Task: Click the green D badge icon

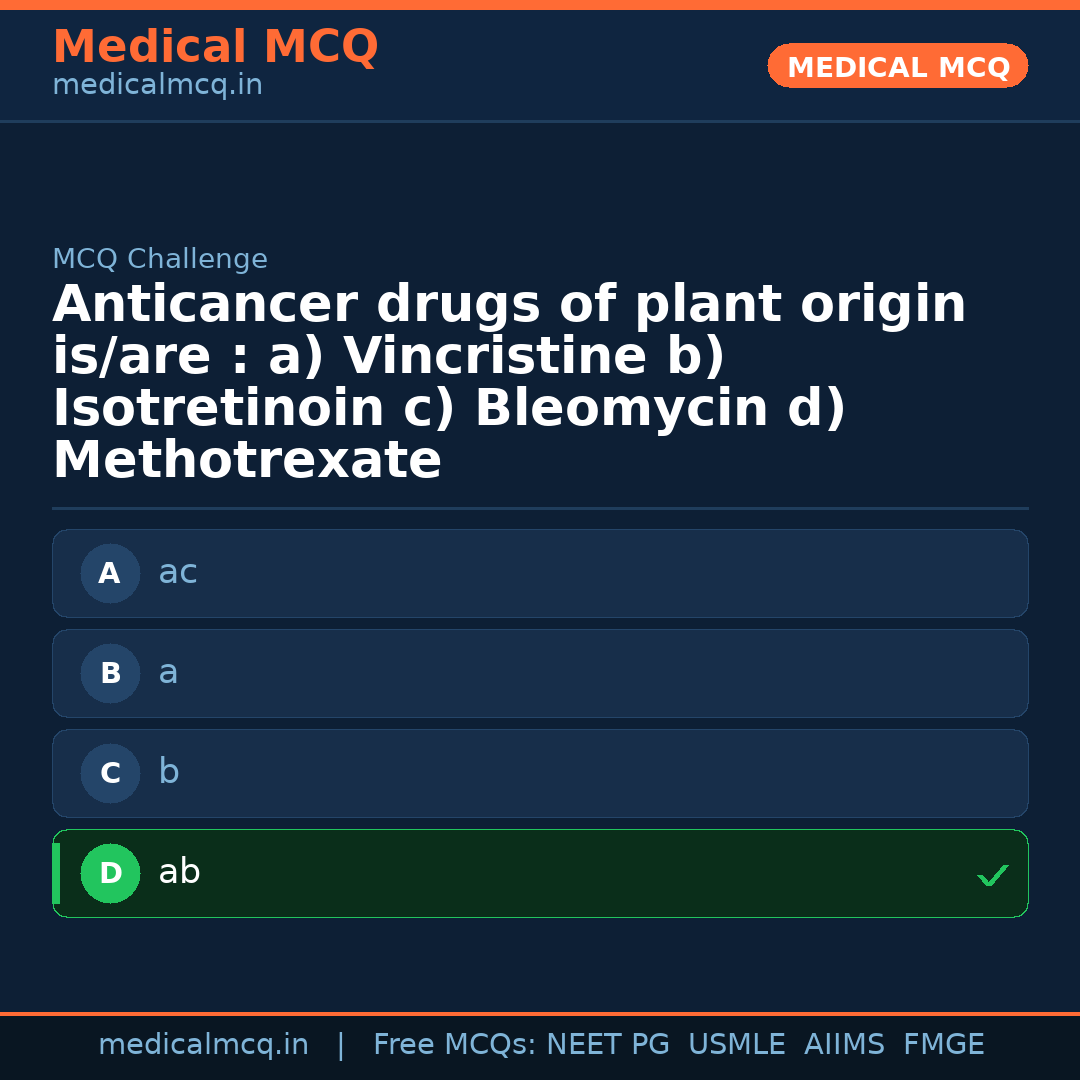Action: pos(110,873)
